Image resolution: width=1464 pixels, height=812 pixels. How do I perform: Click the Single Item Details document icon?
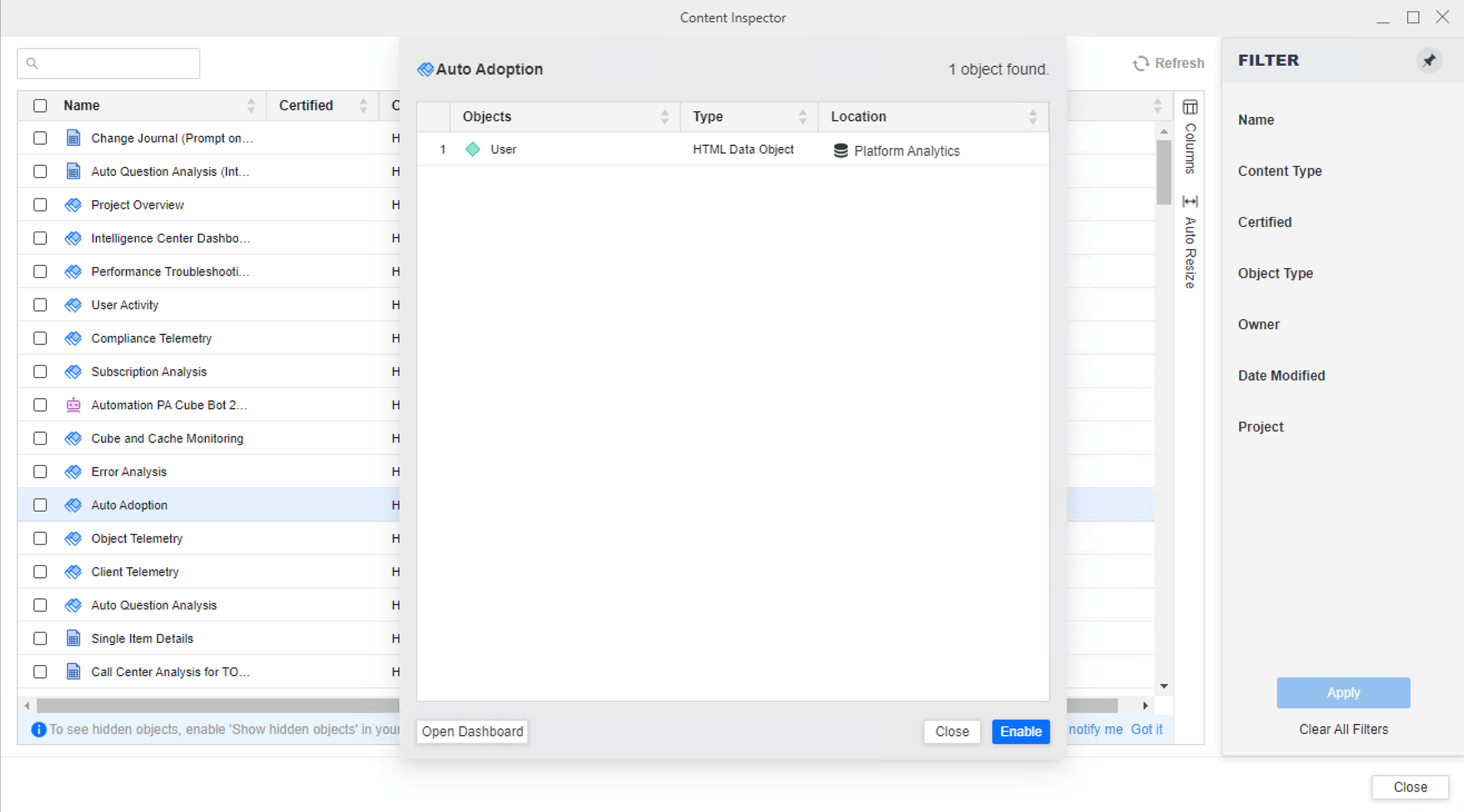pyautogui.click(x=73, y=638)
